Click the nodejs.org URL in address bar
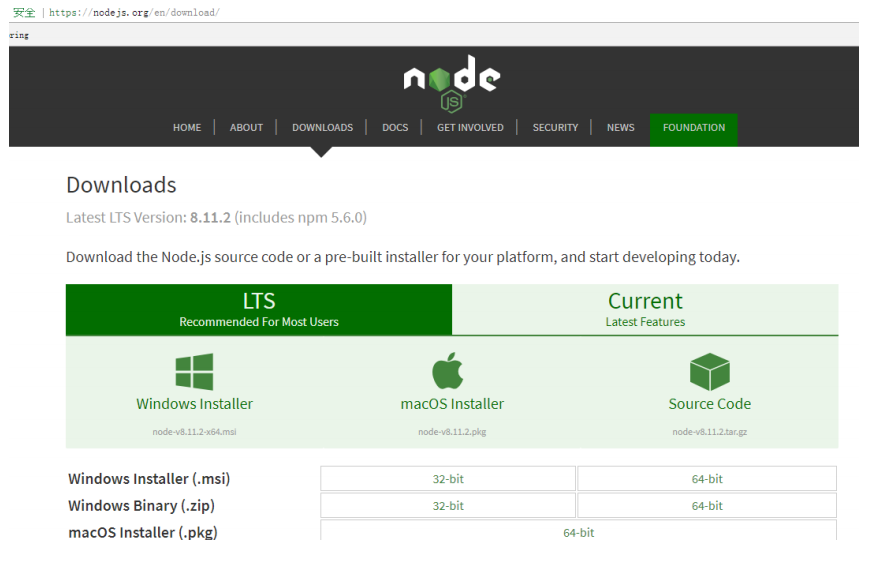This screenshot has height=569, width=885. 134,12
